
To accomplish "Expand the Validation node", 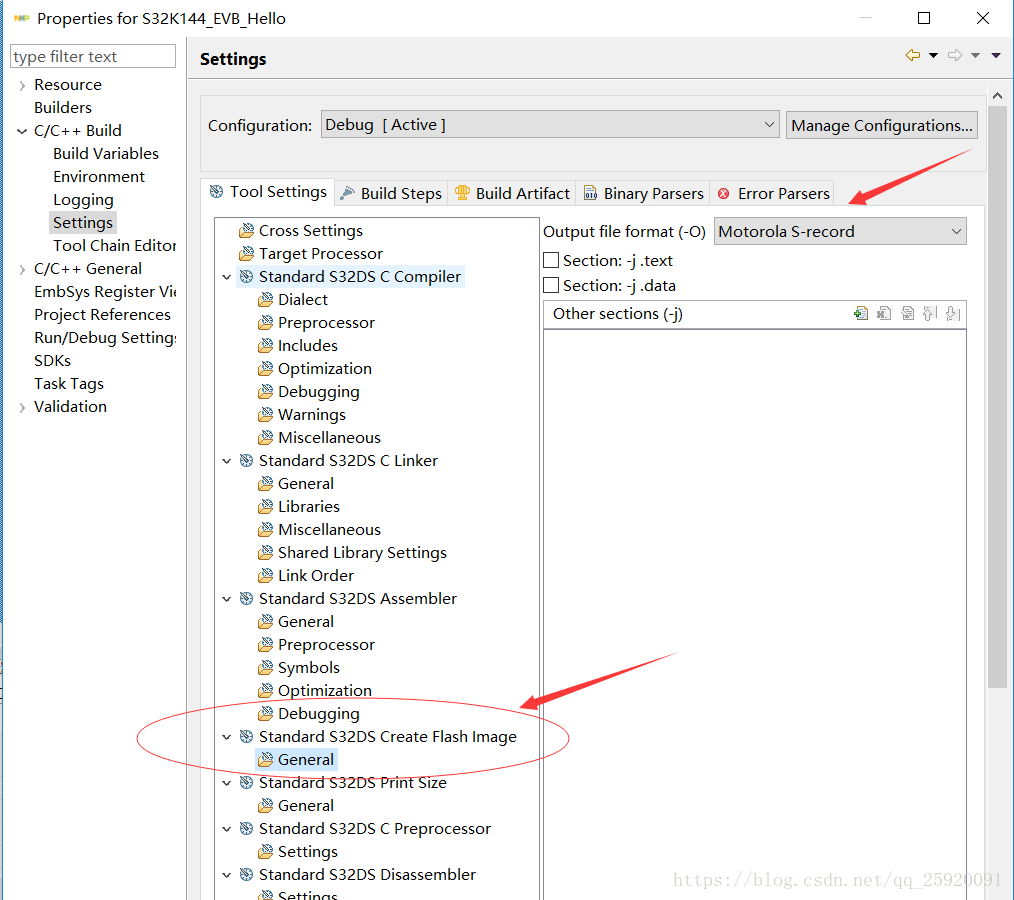I will pos(22,407).
